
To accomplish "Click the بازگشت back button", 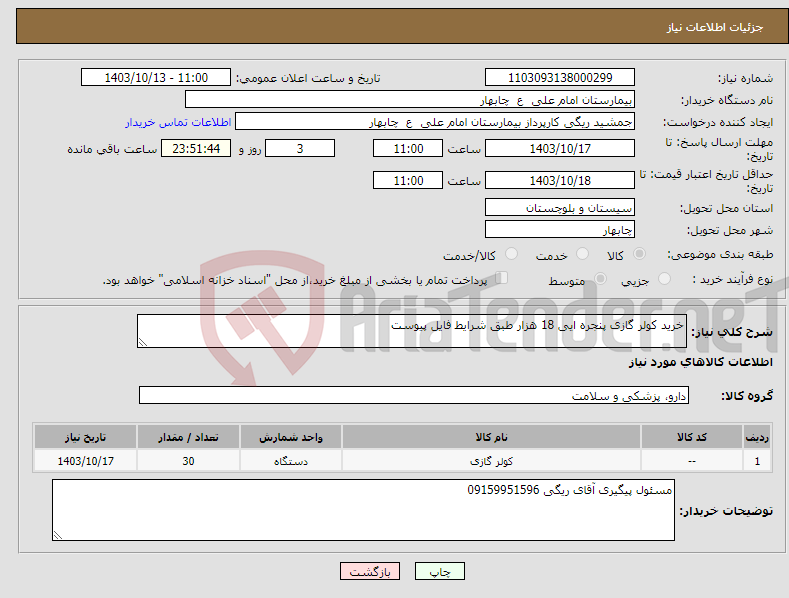I will pos(370,571).
